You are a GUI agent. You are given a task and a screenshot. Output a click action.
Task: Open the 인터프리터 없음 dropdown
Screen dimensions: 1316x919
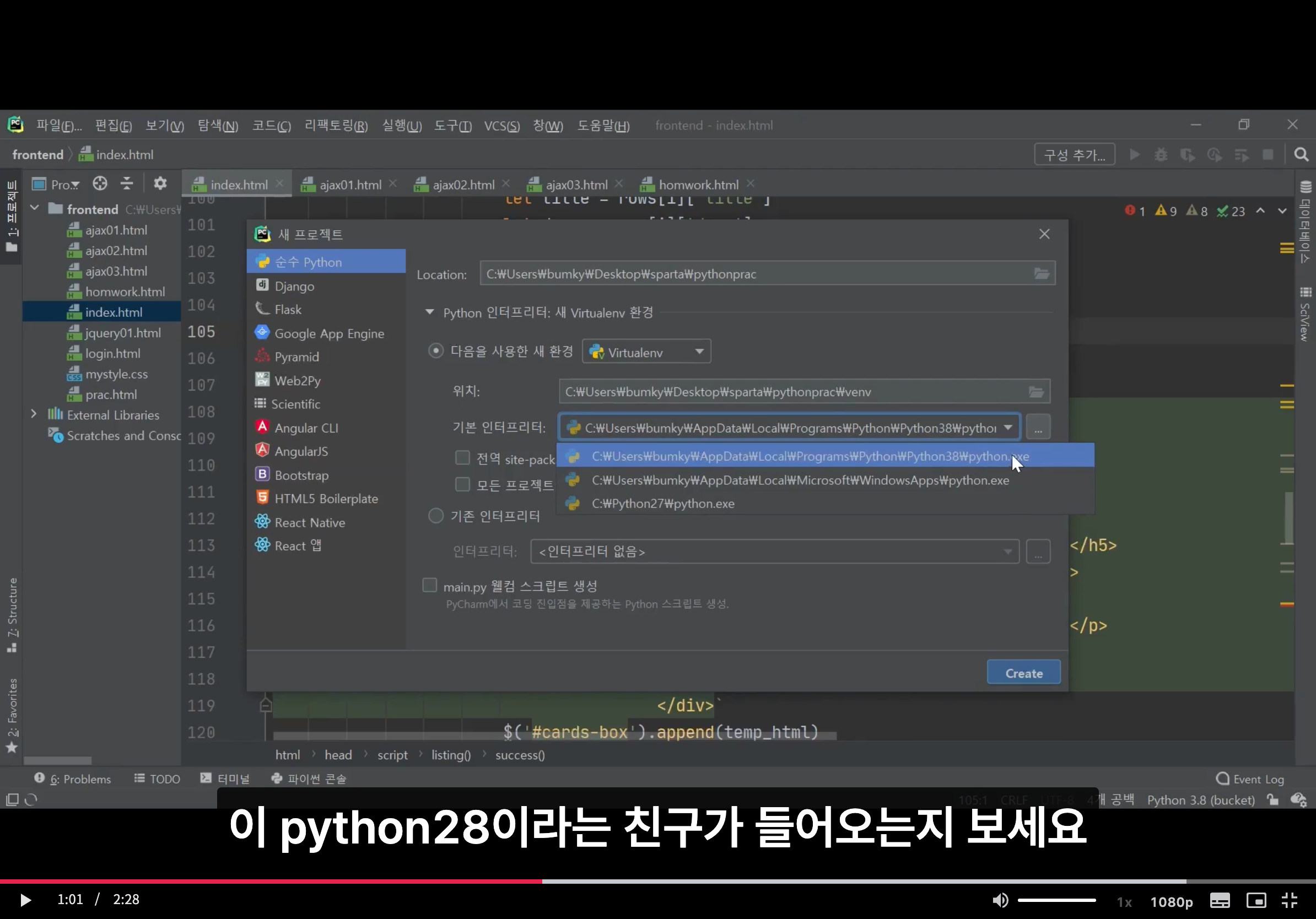774,551
